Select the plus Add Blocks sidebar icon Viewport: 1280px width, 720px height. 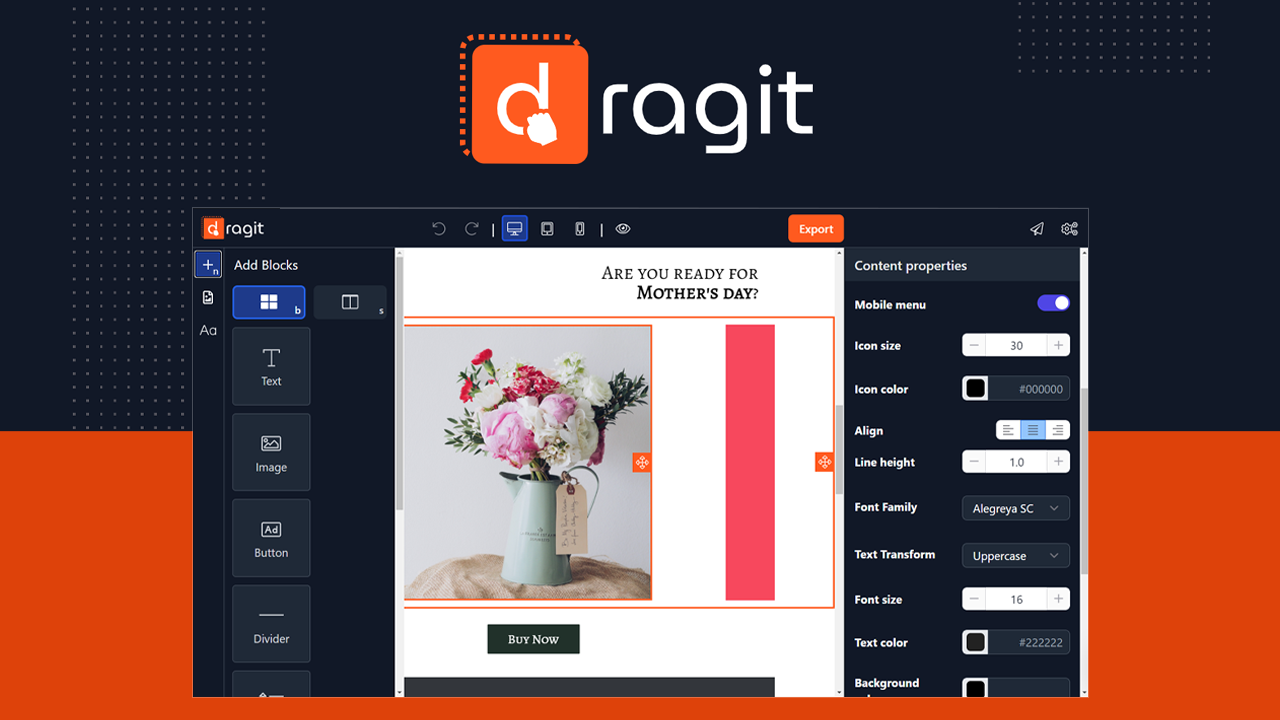tap(208, 265)
